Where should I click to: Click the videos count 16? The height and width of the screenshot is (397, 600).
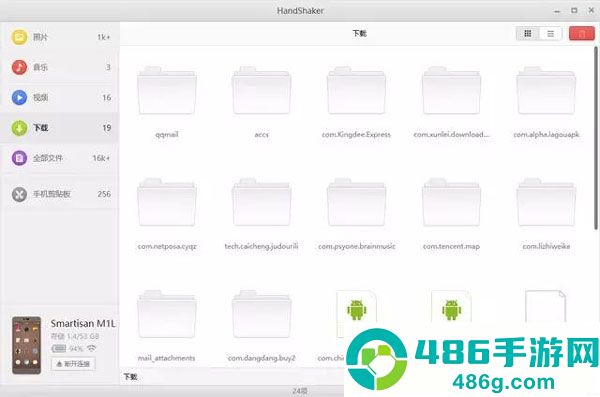(x=107, y=98)
